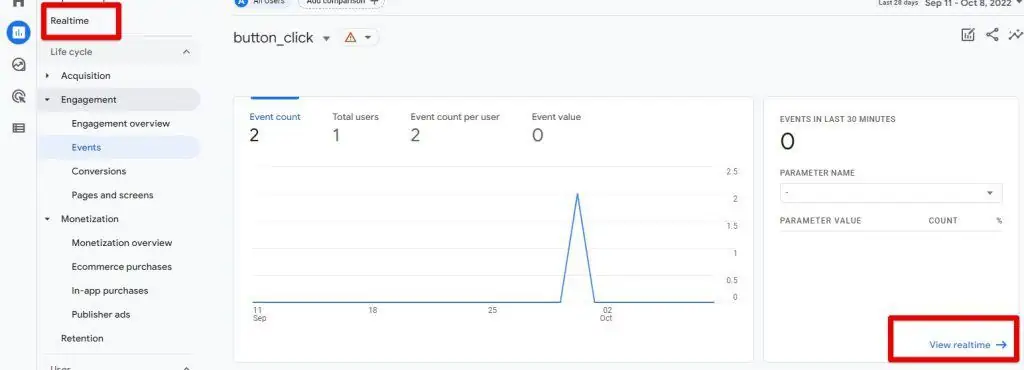
Task: Open the Parameter name dropdown
Action: [x=891, y=193]
